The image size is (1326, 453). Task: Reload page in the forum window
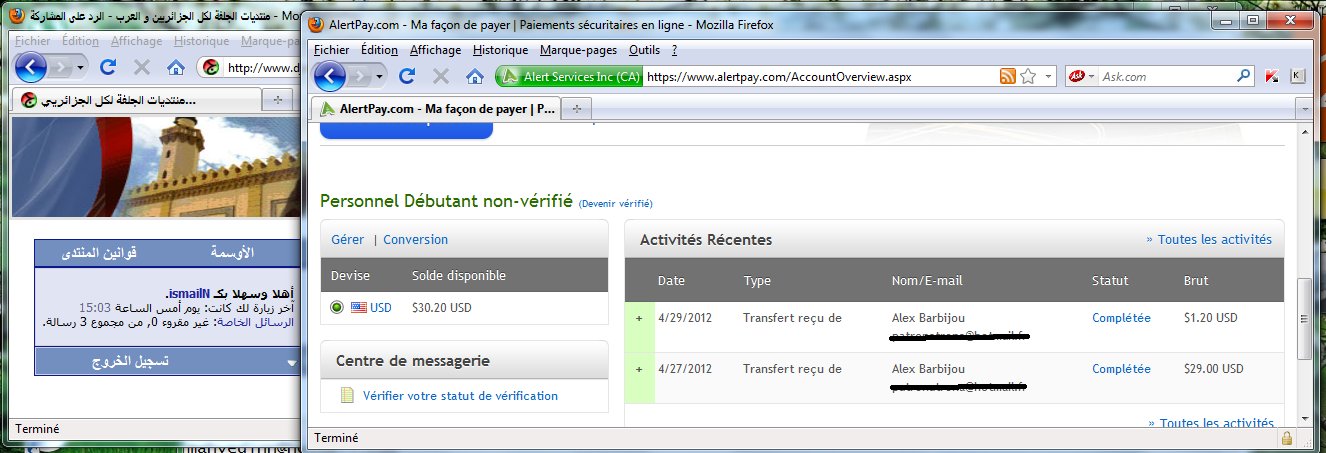tap(107, 68)
